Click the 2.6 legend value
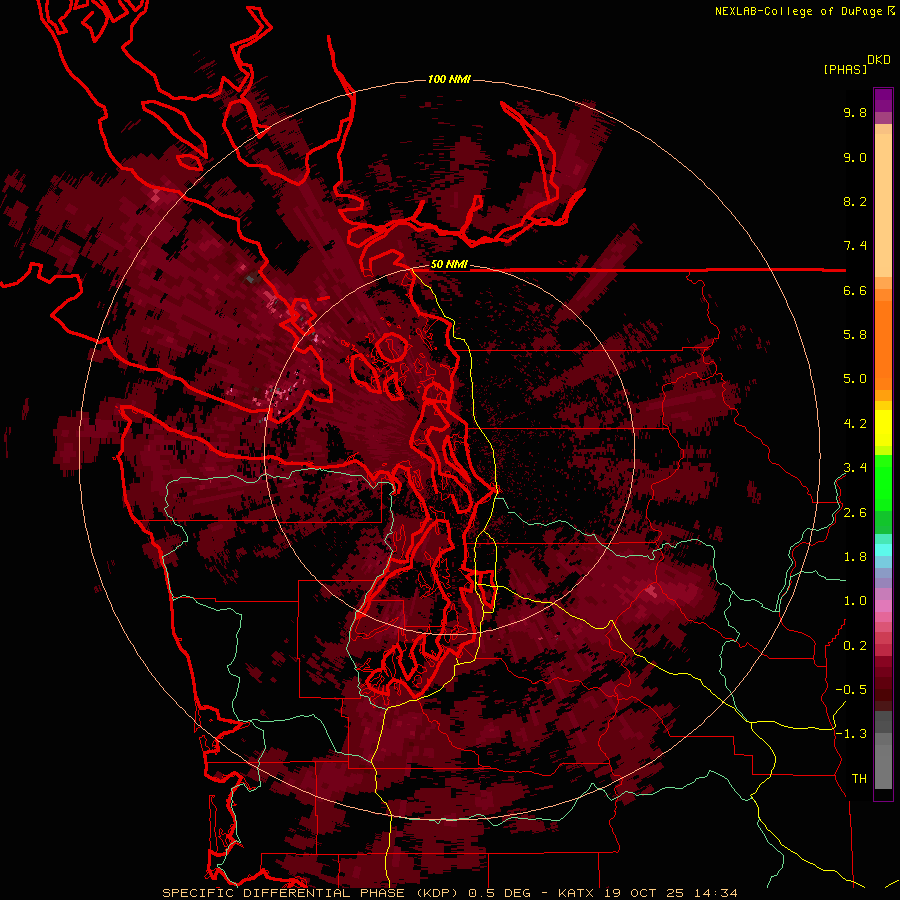This screenshot has height=900, width=900. pos(855,513)
